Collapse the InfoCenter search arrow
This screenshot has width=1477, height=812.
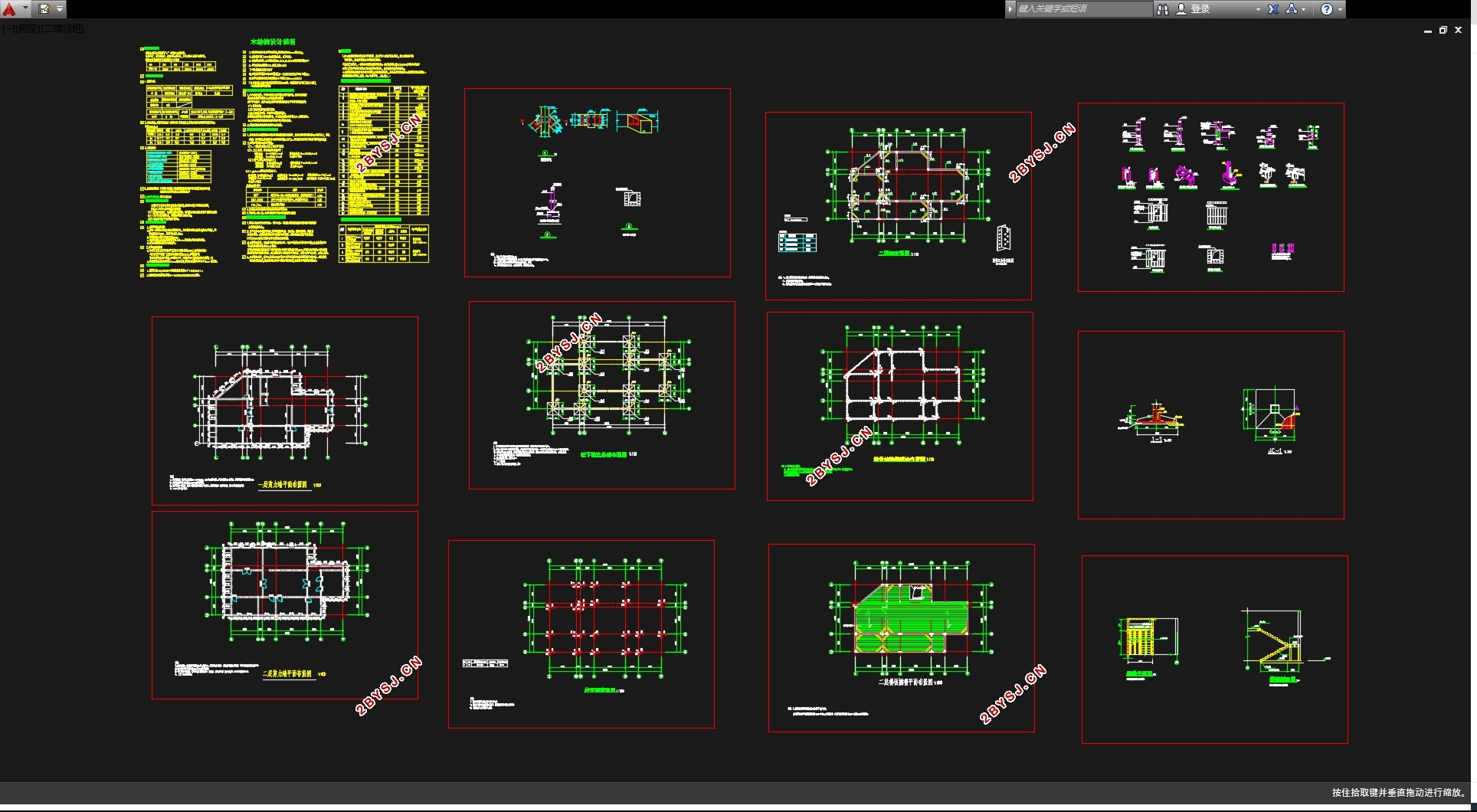tap(1010, 9)
